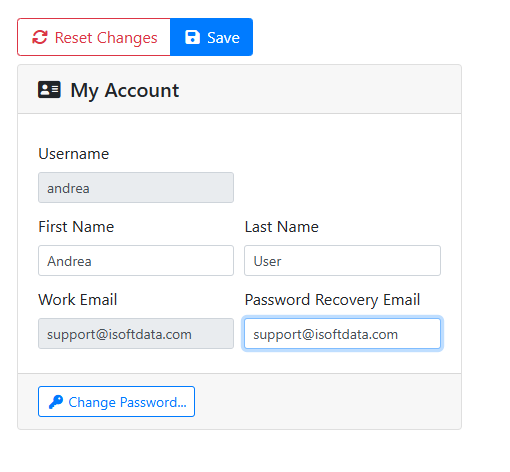The height and width of the screenshot is (472, 510).
Task: Click the blue Save button
Action: coord(211,37)
